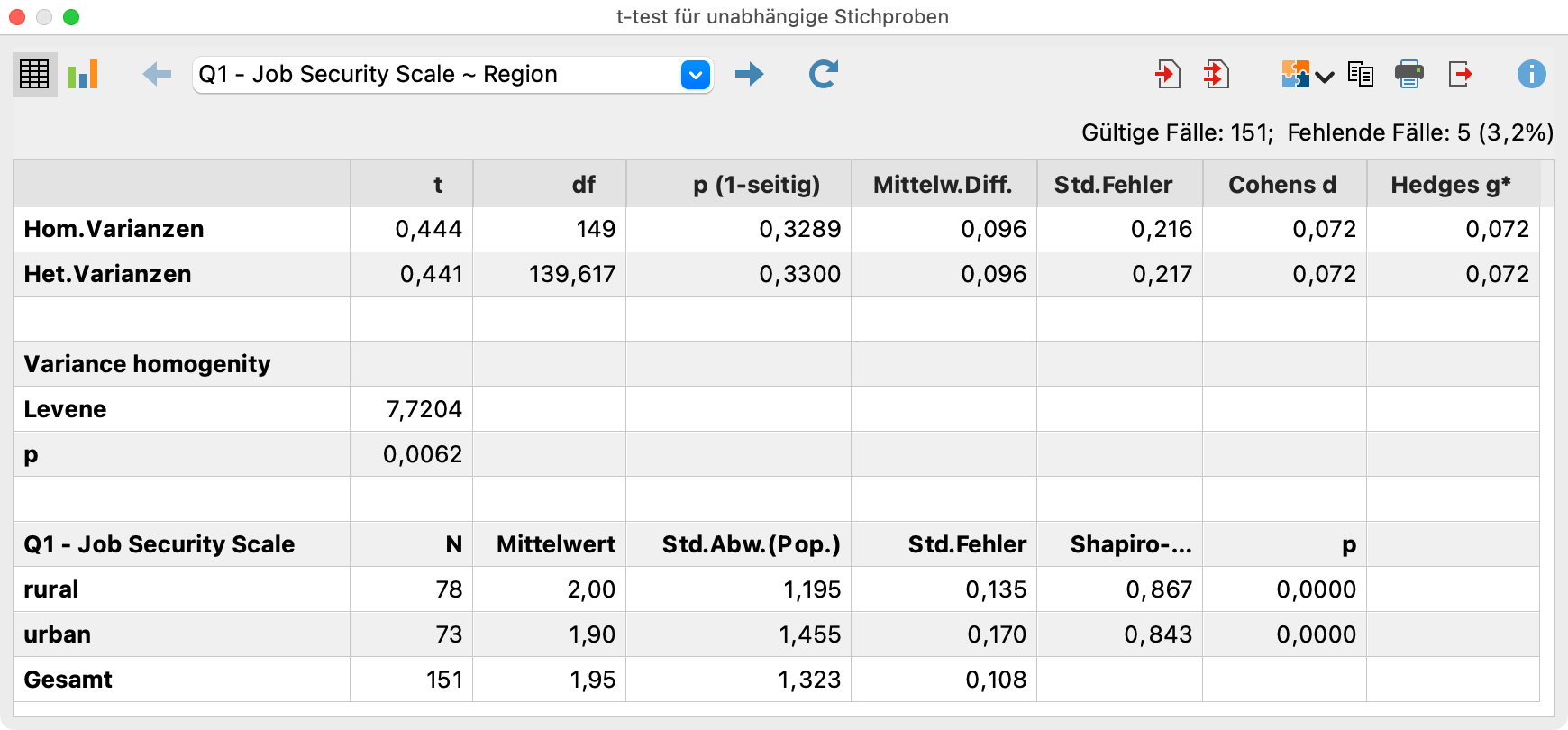Screen dimensions: 1568x730
Task: Go to the previous result
Action: tap(157, 75)
